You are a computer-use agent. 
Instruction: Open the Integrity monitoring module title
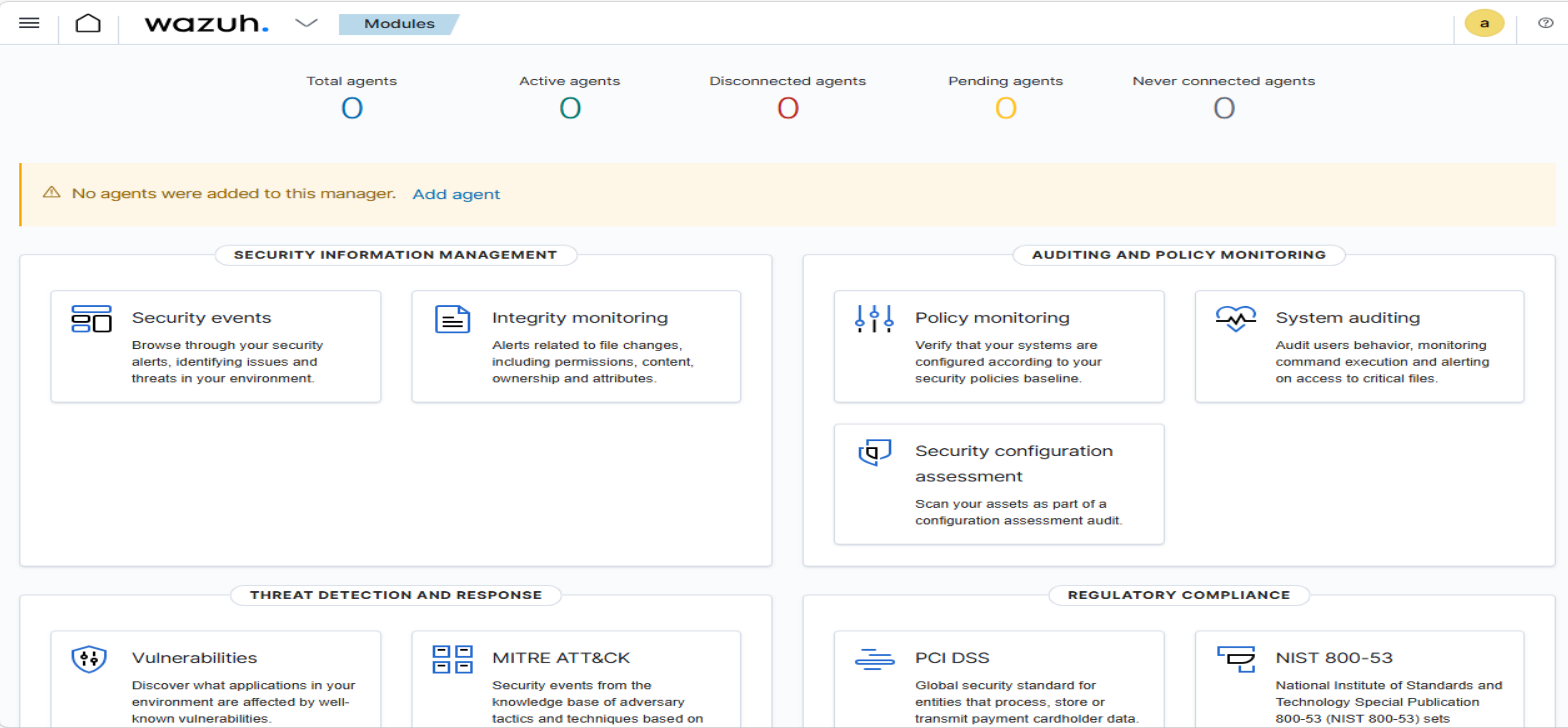580,318
